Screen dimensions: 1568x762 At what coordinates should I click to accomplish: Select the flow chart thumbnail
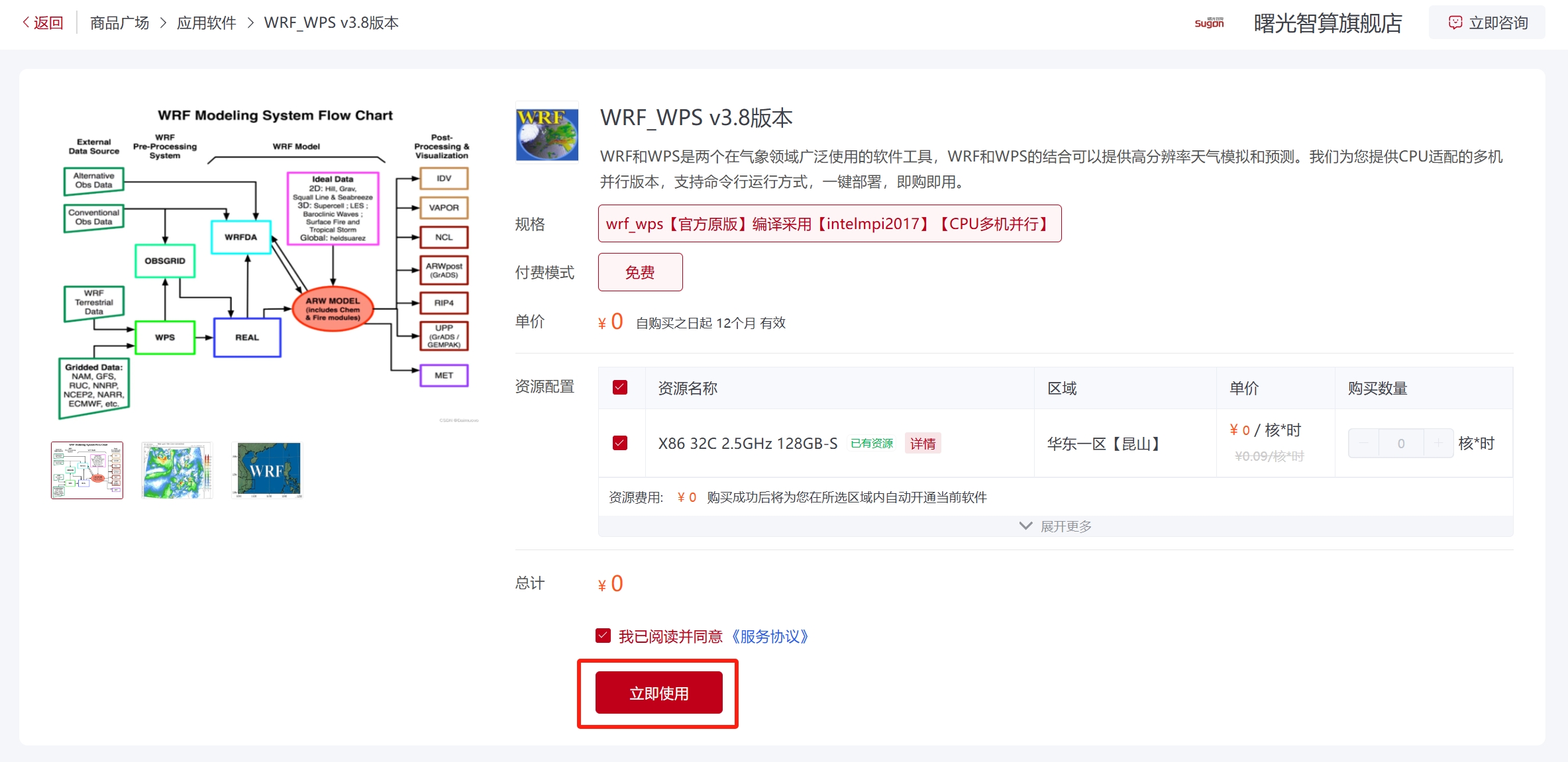click(x=87, y=470)
